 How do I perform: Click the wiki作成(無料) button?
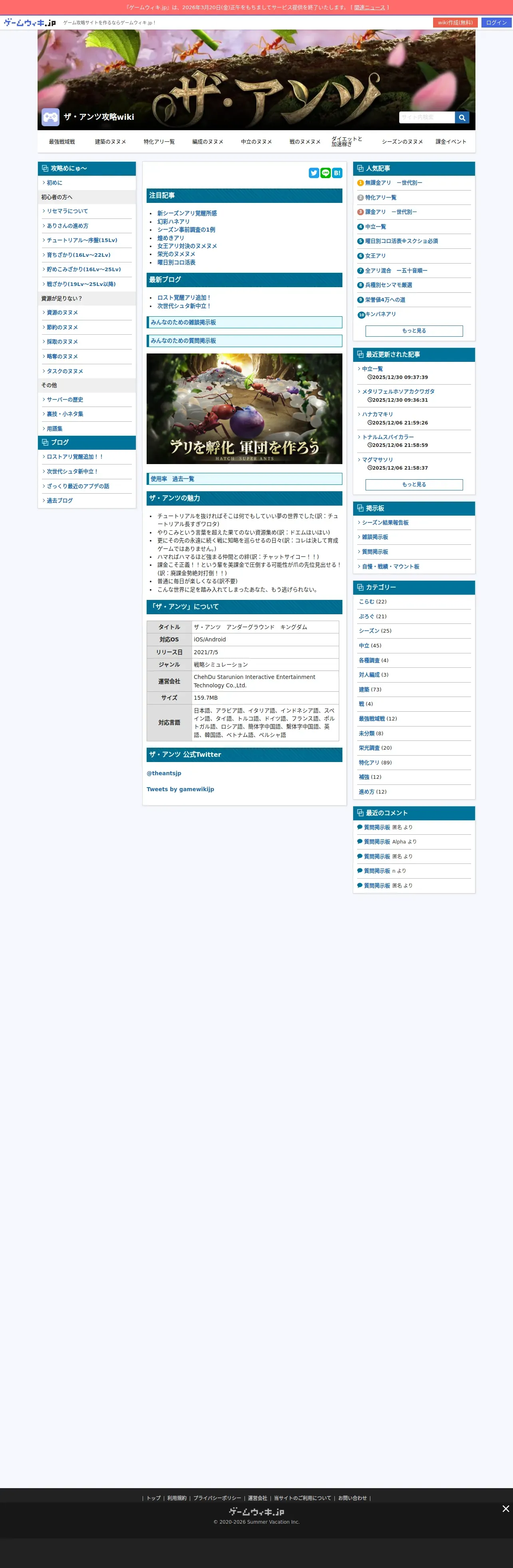click(455, 22)
